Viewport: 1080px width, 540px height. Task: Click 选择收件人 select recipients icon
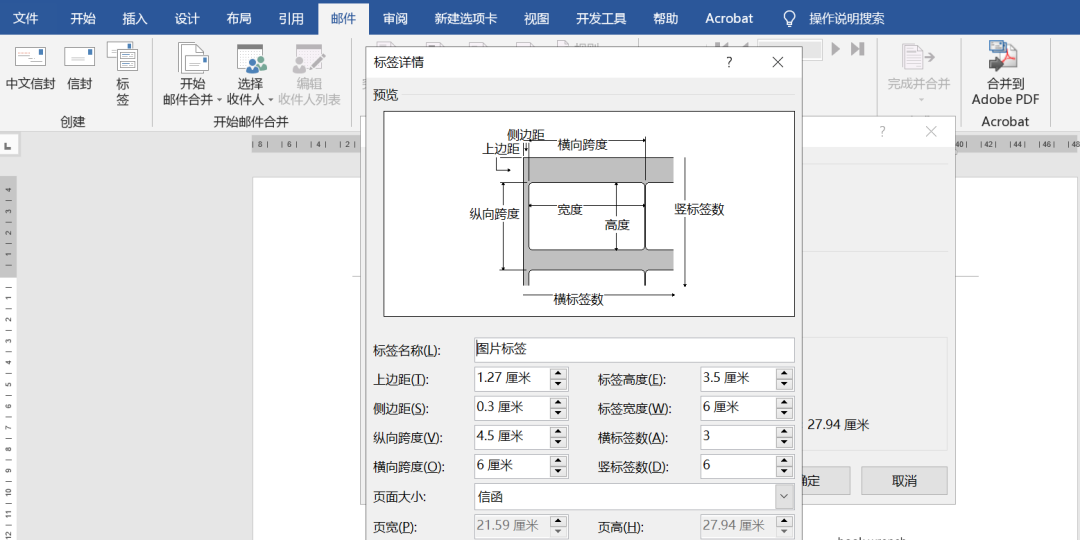tap(250, 60)
